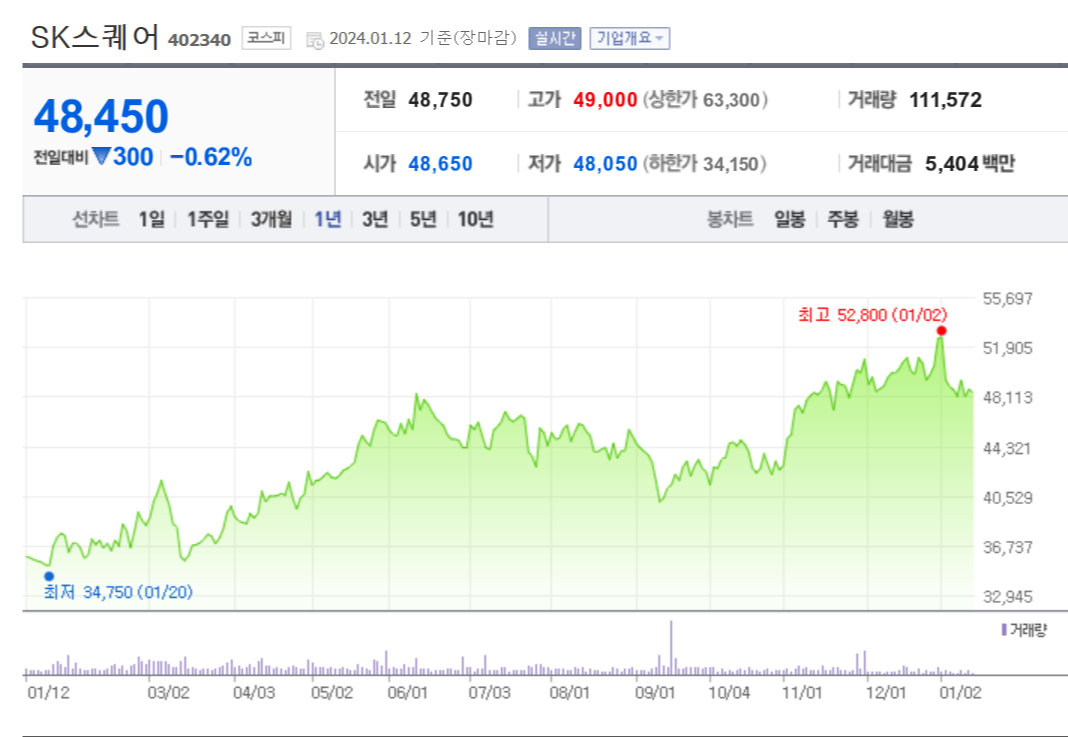Click the 저가 value 48,050

pos(605,164)
